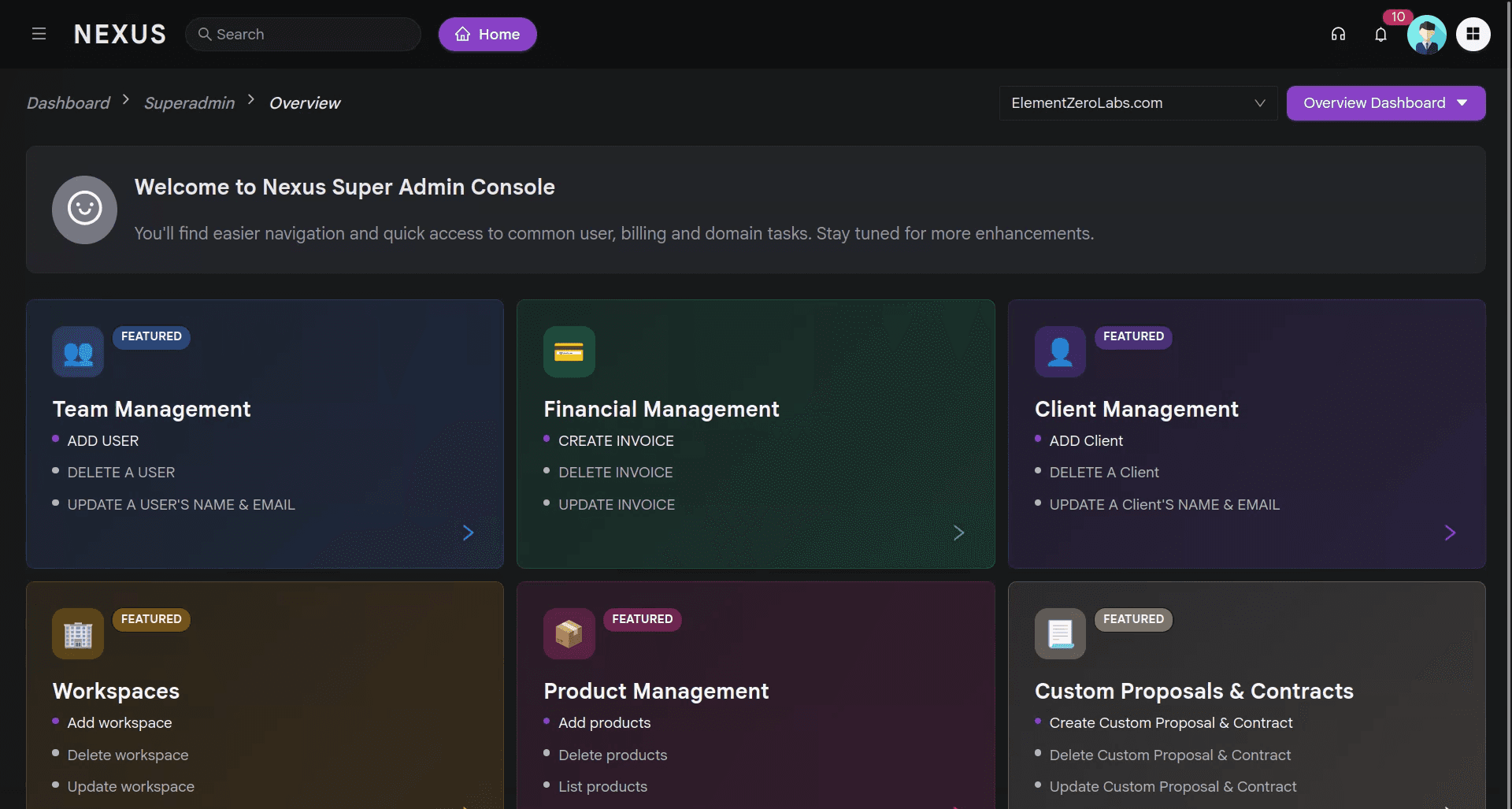Open the user avatar profile

point(1426,34)
